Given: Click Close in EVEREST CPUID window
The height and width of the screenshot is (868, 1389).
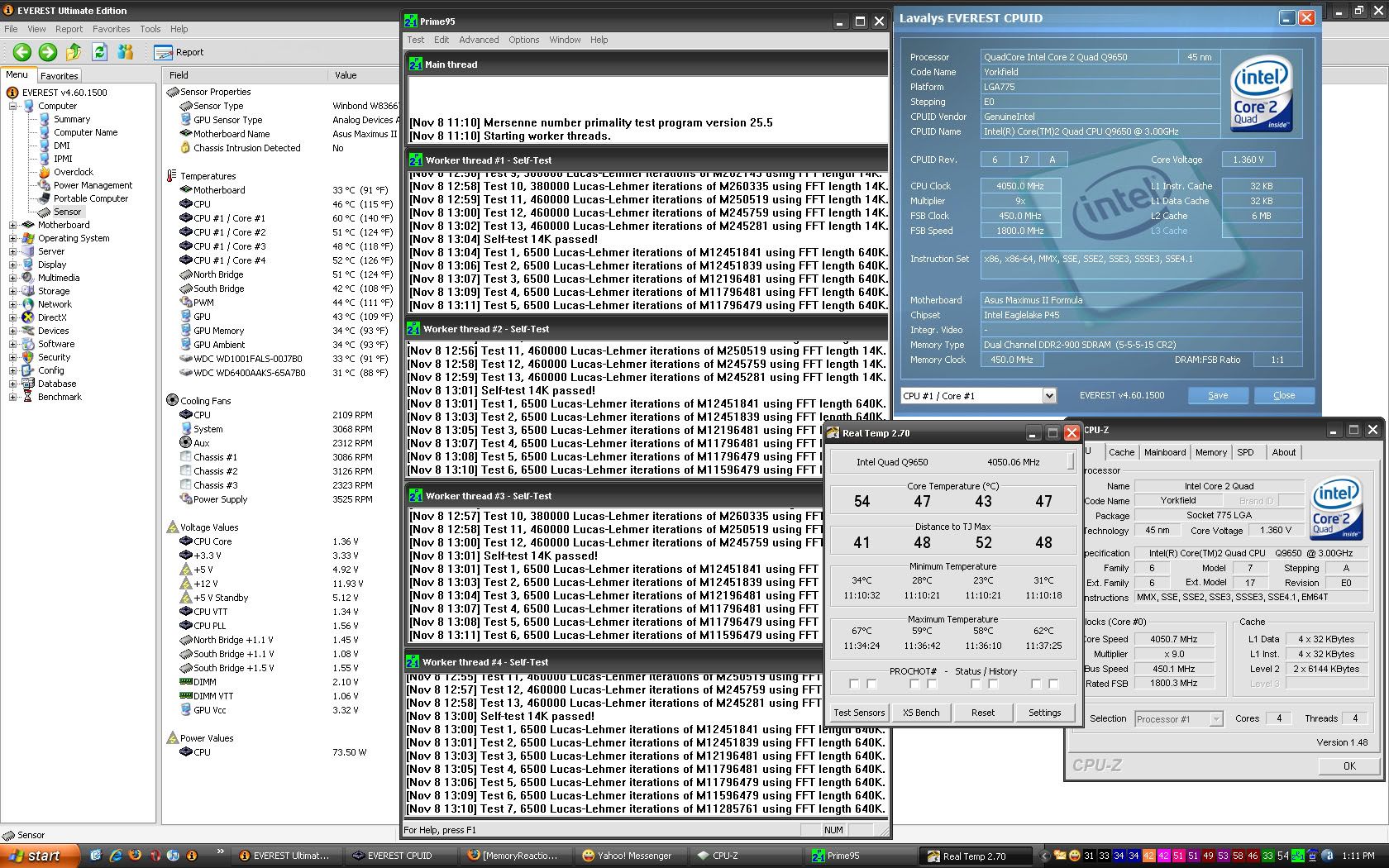Looking at the screenshot, I should [x=1284, y=395].
